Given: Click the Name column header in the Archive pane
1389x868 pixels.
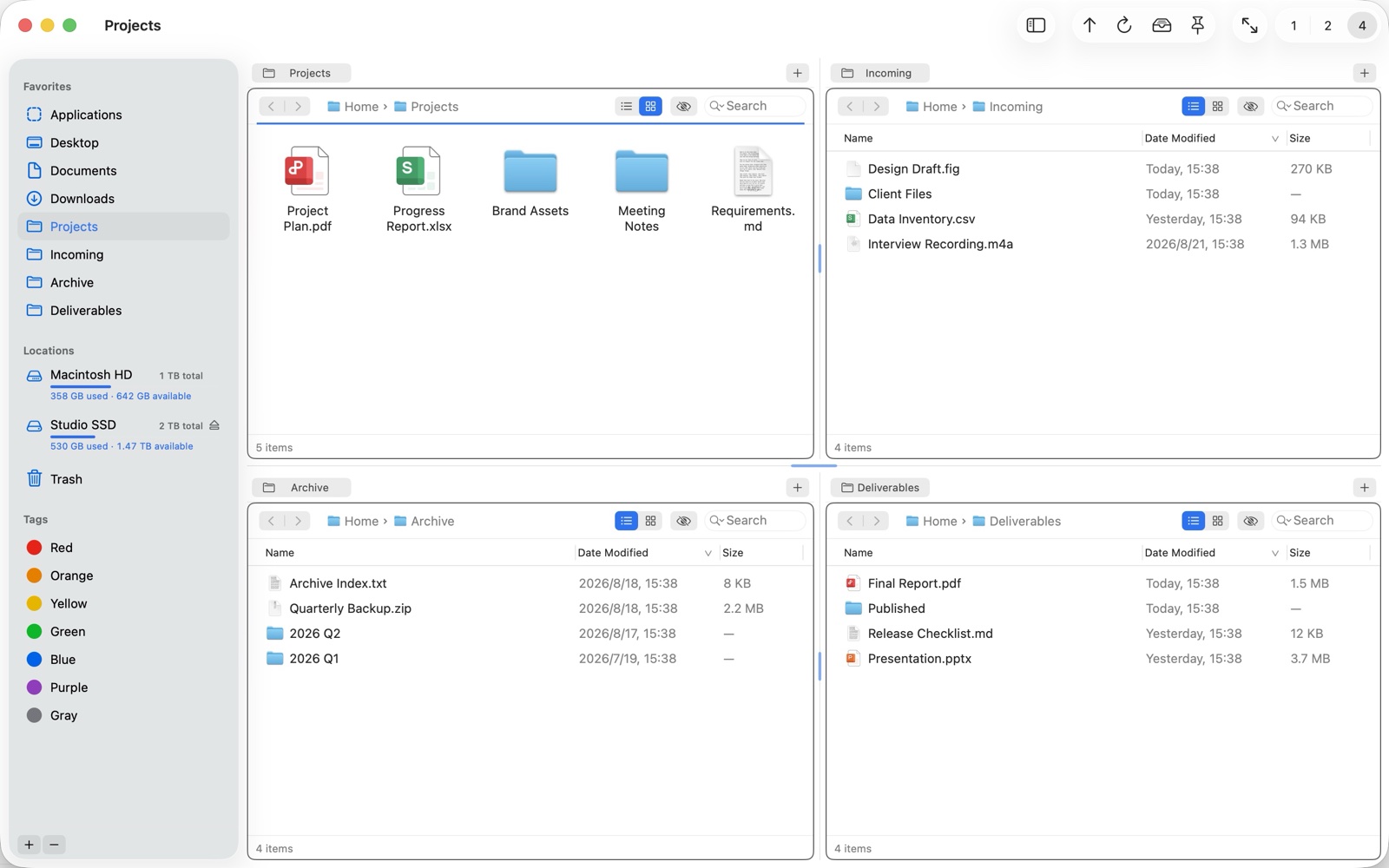Looking at the screenshot, I should (417, 553).
